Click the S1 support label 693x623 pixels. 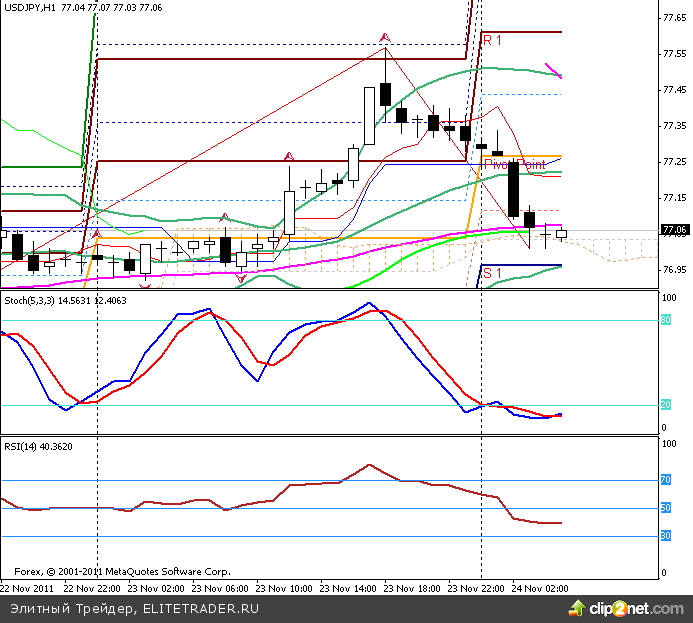point(490,272)
